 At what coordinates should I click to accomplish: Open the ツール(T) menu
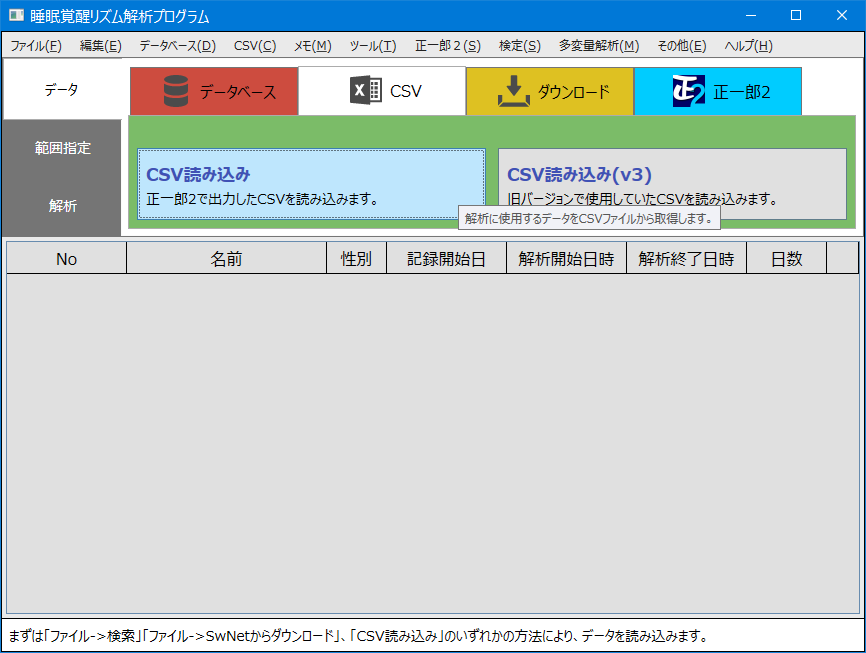click(373, 46)
